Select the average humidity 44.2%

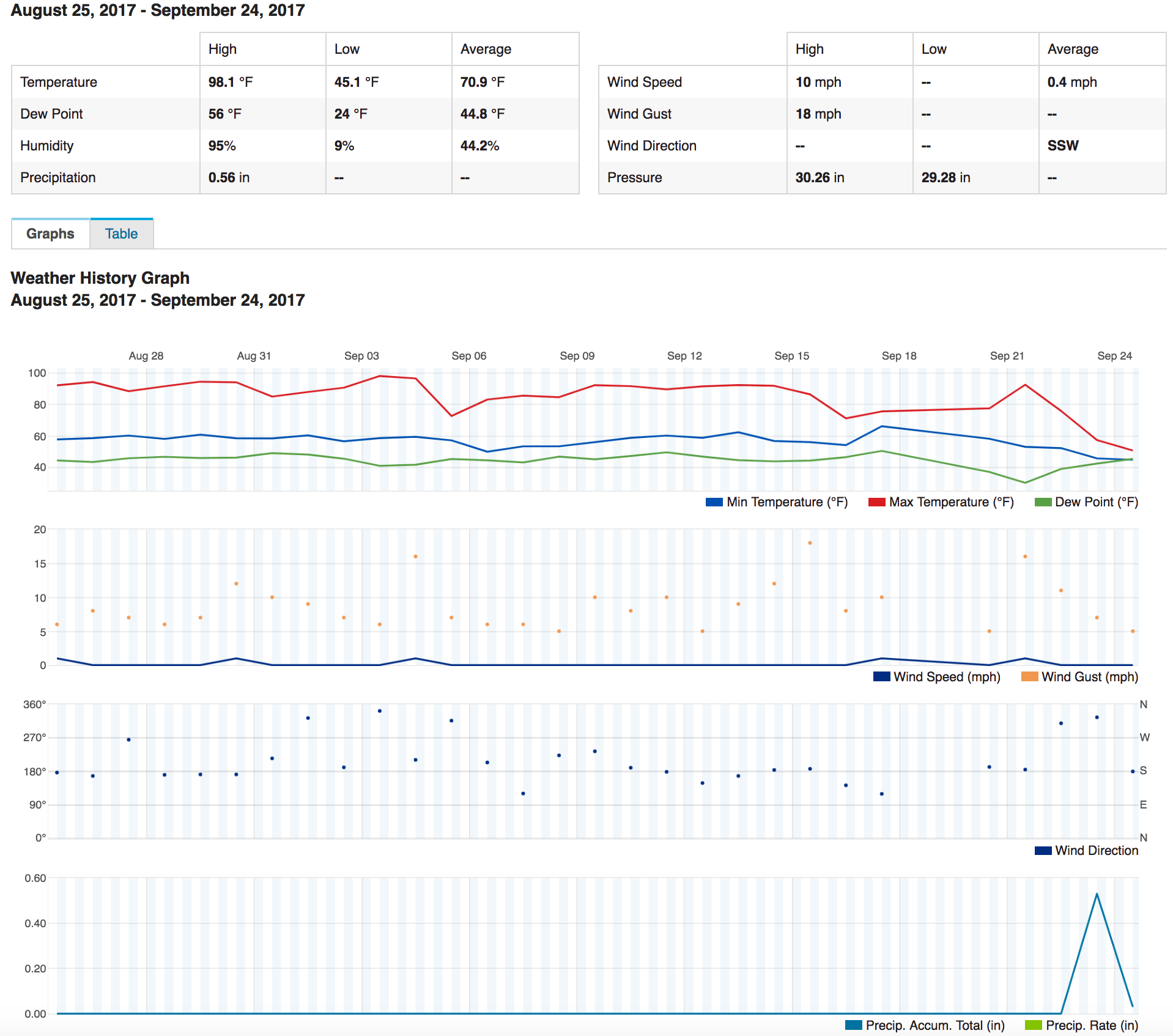tap(480, 146)
